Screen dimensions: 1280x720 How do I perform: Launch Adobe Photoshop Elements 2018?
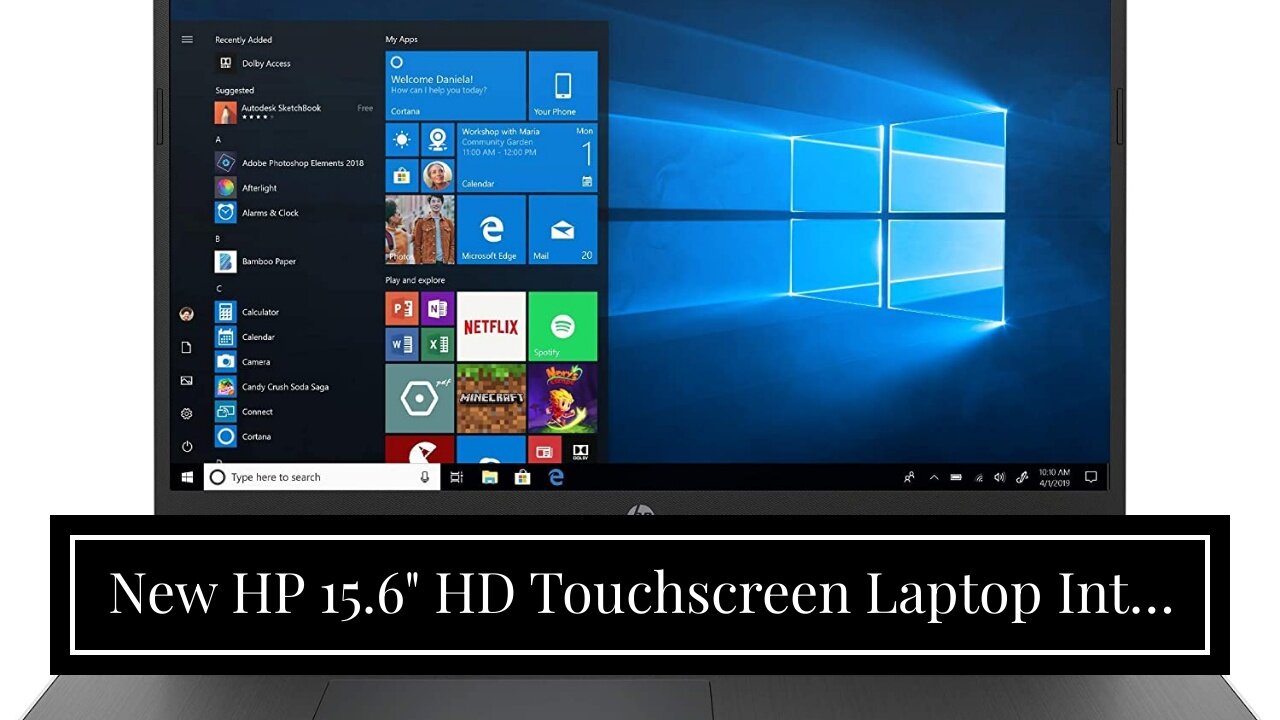290,162
